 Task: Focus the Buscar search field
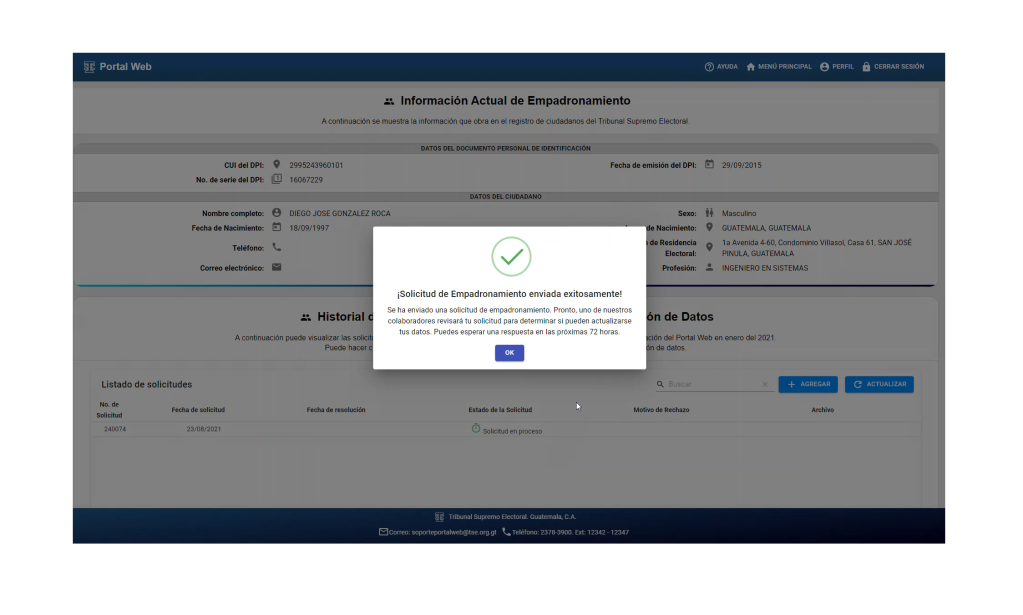(x=712, y=384)
